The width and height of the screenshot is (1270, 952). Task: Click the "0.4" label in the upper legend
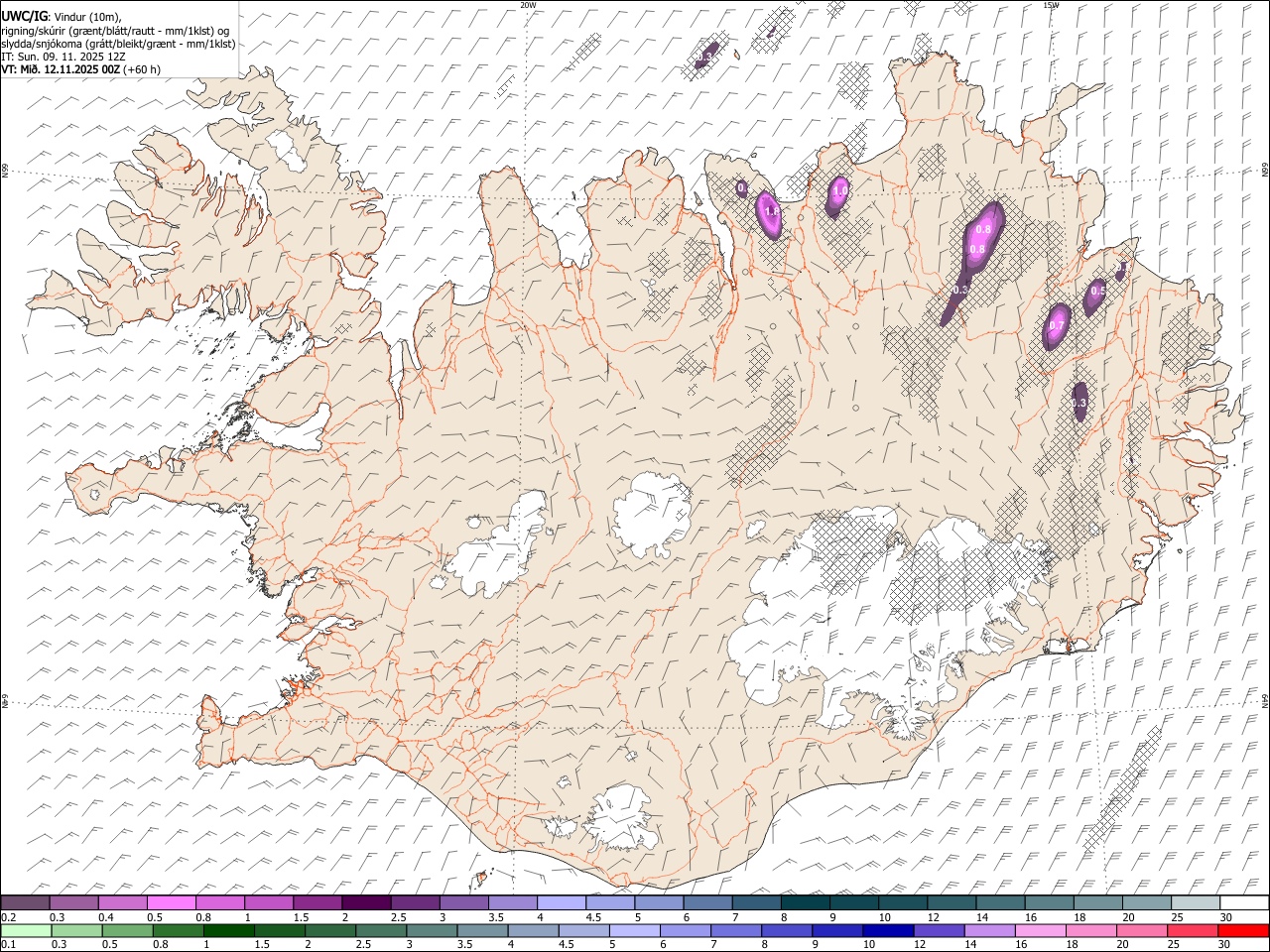pos(106,916)
